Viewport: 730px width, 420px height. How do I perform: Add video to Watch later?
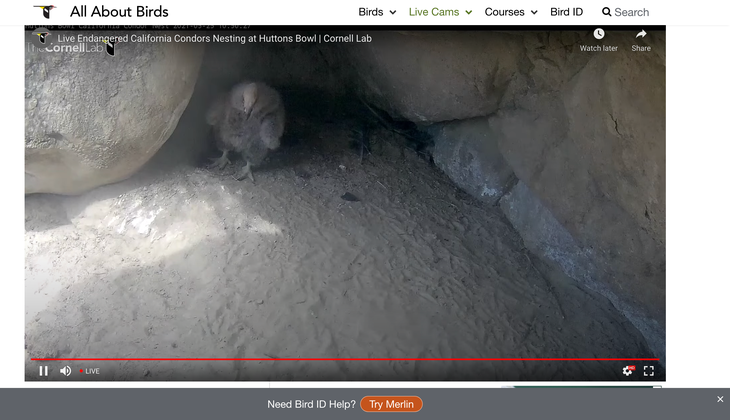(599, 40)
